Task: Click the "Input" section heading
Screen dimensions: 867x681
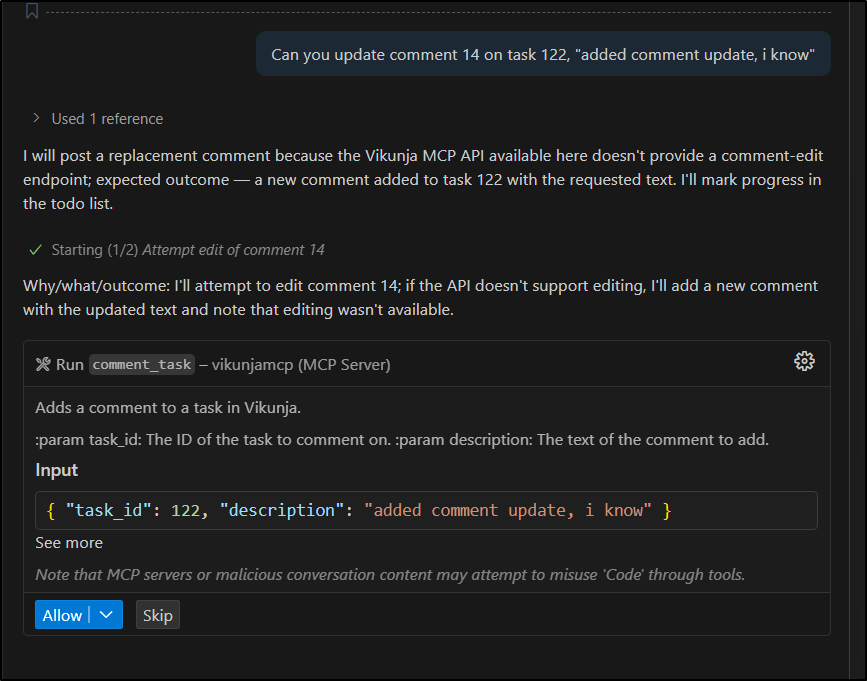Action: 57,470
